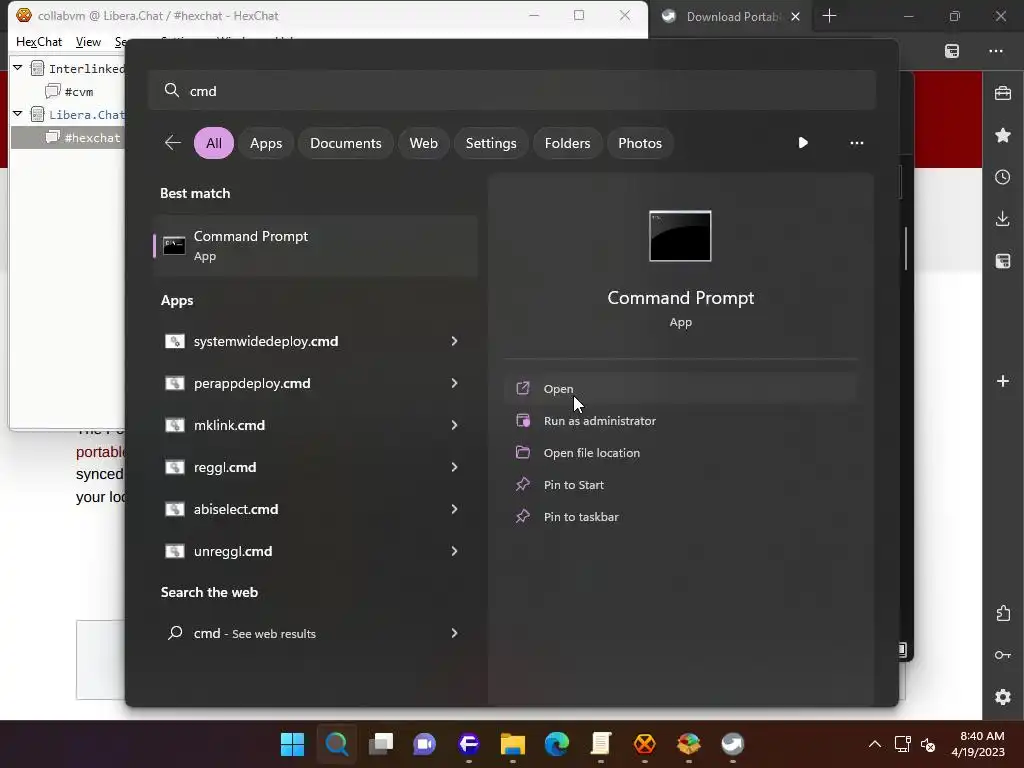Switch to the Documents filter tab

[x=345, y=143]
